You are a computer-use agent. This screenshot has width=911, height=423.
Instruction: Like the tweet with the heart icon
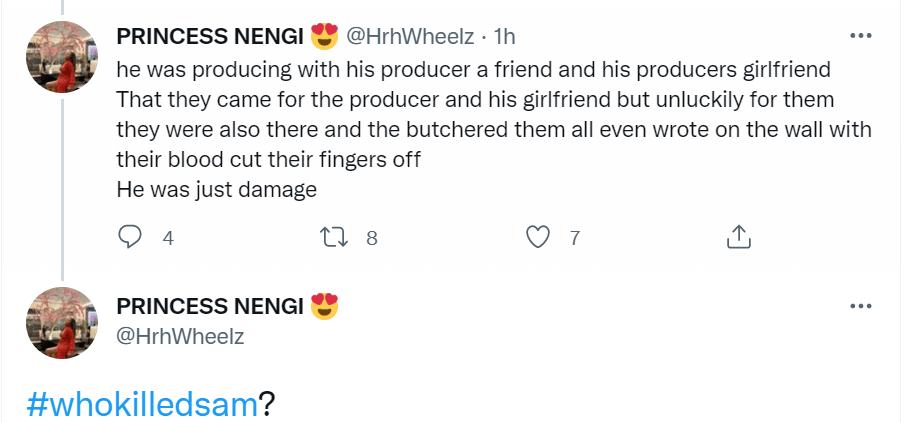coord(539,237)
